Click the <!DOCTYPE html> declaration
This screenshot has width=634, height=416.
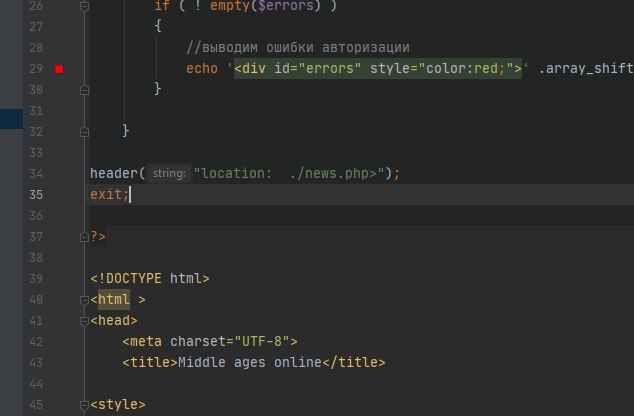point(150,279)
